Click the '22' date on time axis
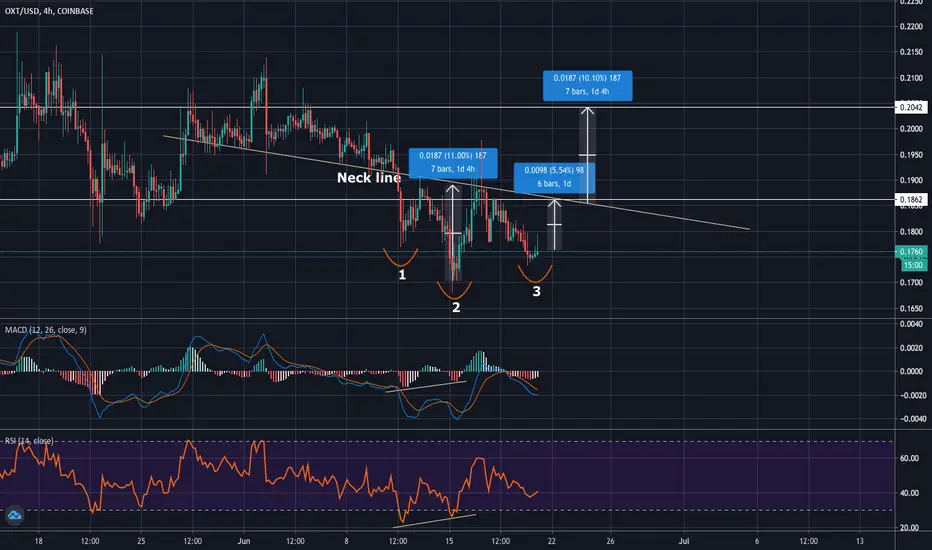This screenshot has width=932, height=550. point(552,541)
